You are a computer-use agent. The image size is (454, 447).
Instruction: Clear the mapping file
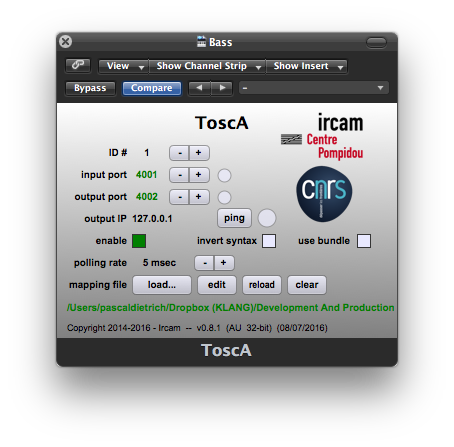click(x=307, y=285)
